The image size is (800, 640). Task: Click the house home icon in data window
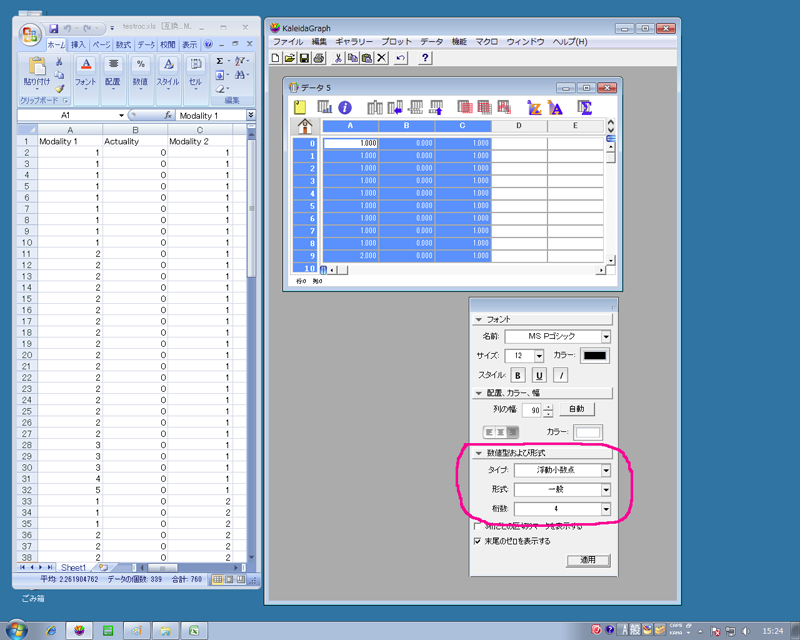(305, 126)
